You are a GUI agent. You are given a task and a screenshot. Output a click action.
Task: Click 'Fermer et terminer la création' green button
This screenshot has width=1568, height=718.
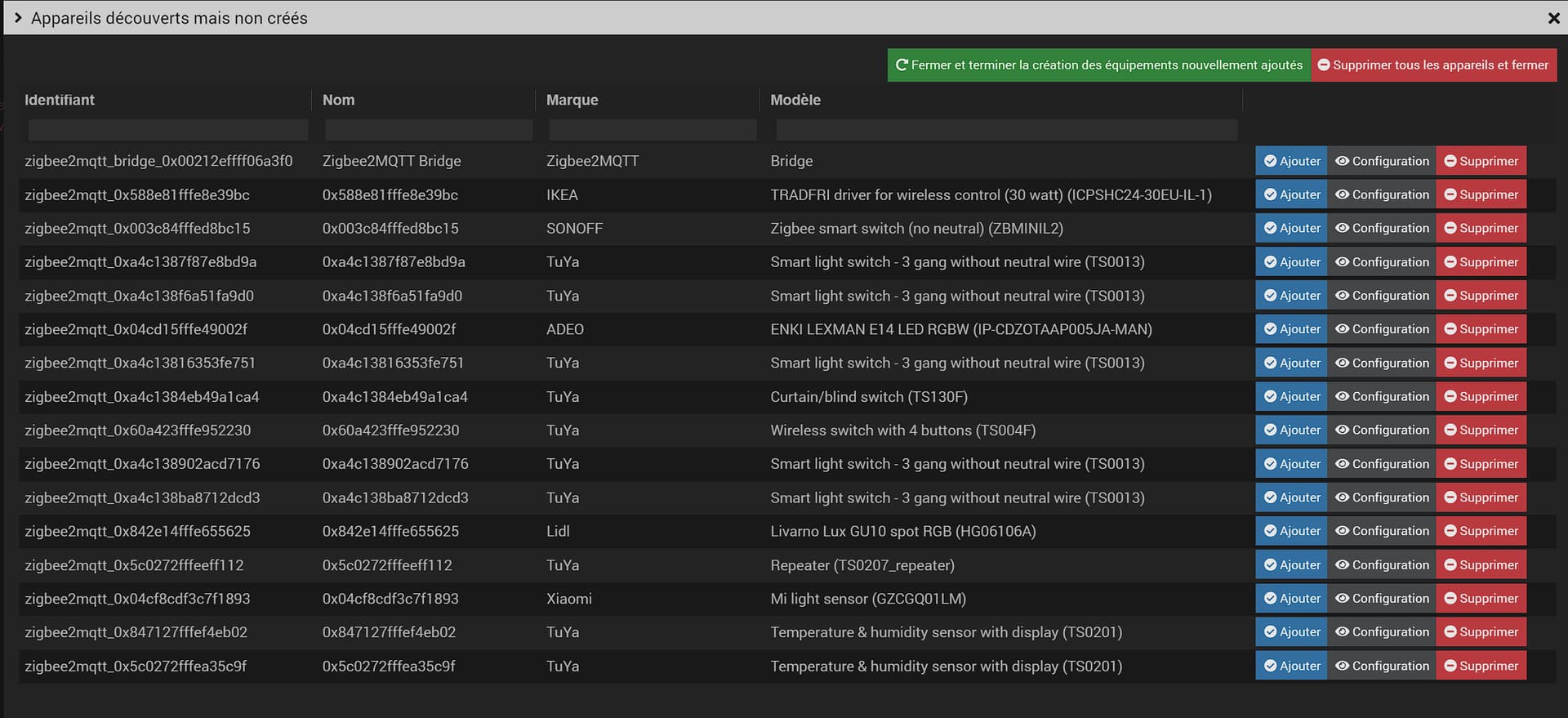click(x=1098, y=65)
